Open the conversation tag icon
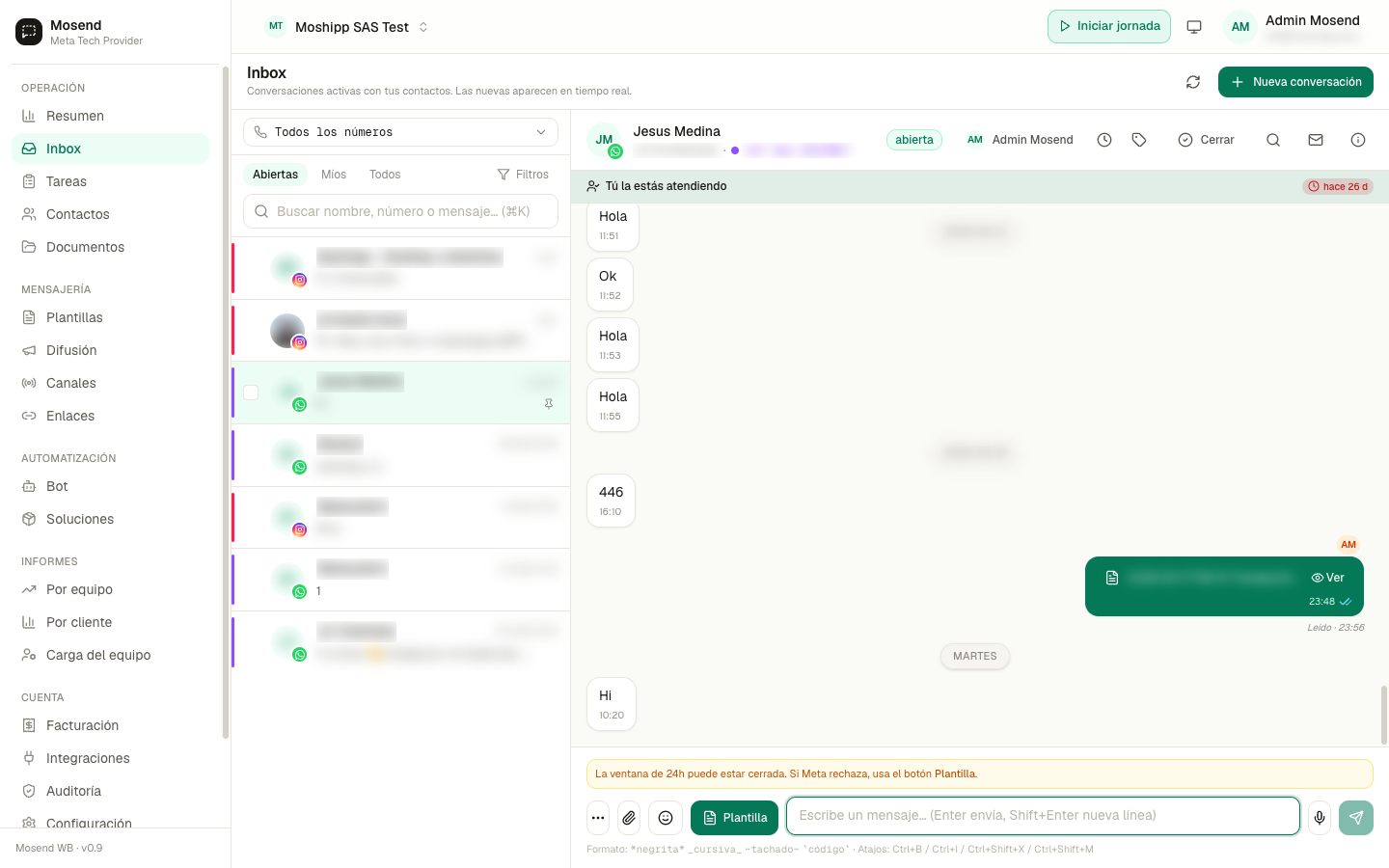 [1139, 140]
